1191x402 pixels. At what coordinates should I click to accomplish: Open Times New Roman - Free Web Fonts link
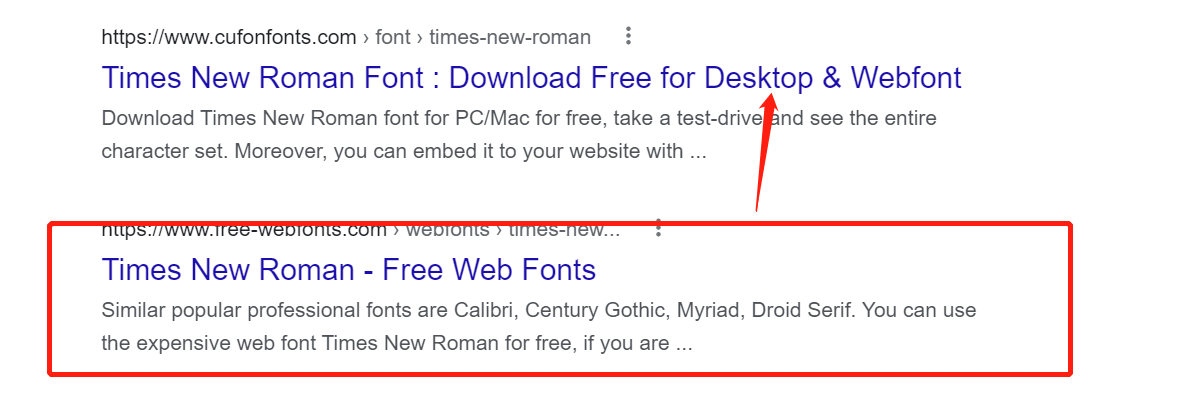[349, 270]
